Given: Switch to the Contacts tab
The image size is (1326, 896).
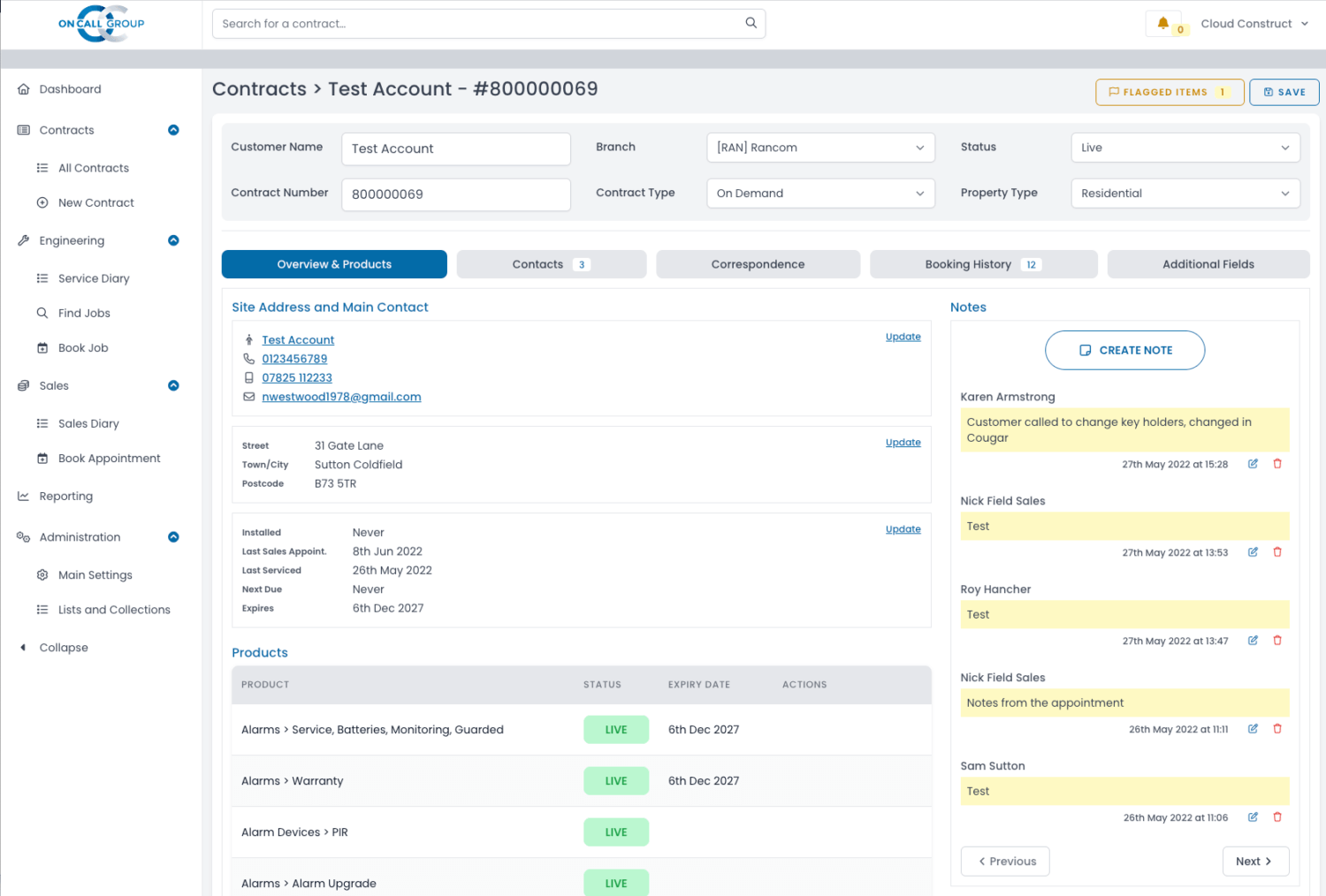Looking at the screenshot, I should (x=552, y=264).
